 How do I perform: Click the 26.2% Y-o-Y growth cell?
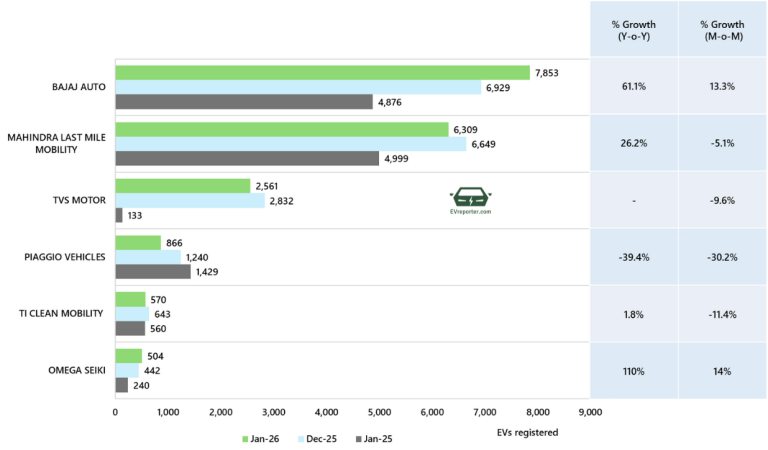pos(634,143)
